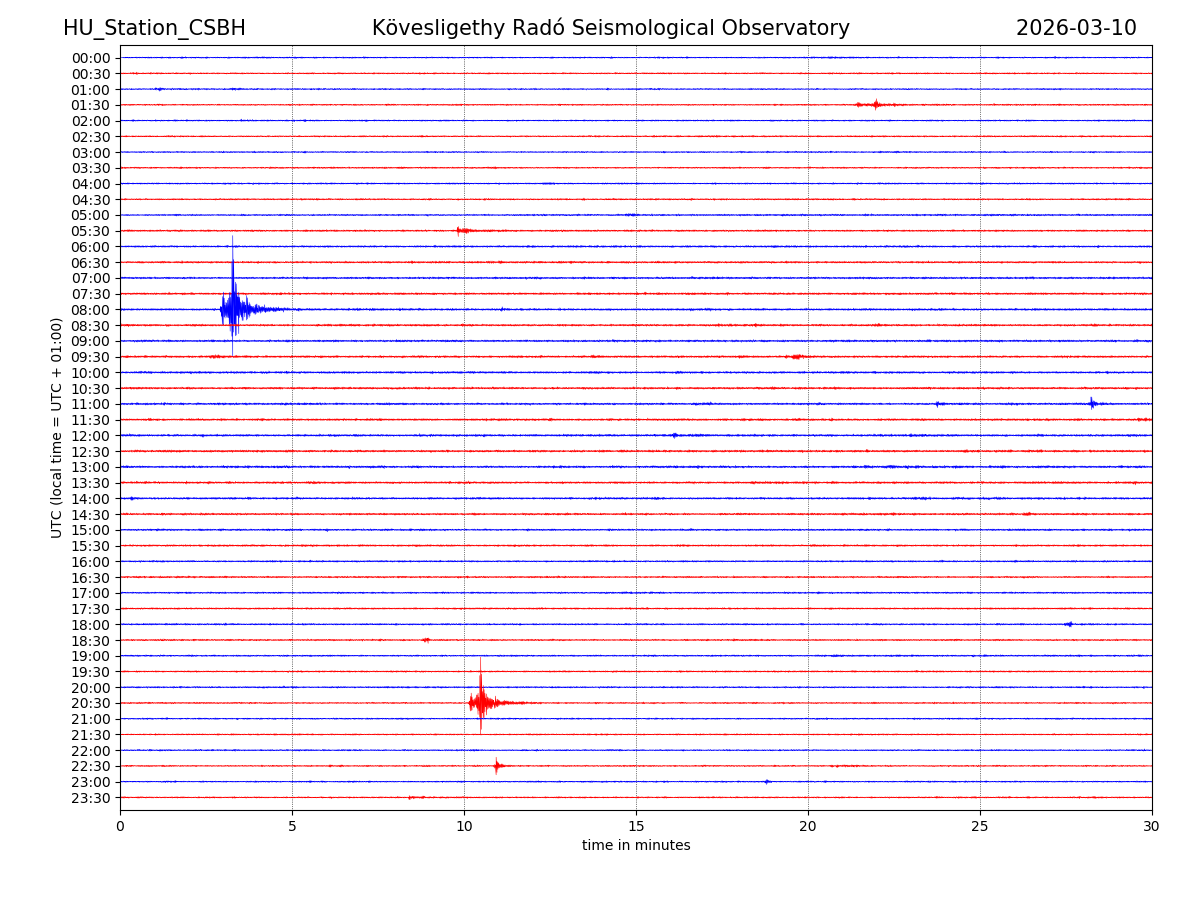Click the large red seismic event on 20:30 trace
Image resolution: width=1200 pixels, height=900 pixels.
pos(481,703)
